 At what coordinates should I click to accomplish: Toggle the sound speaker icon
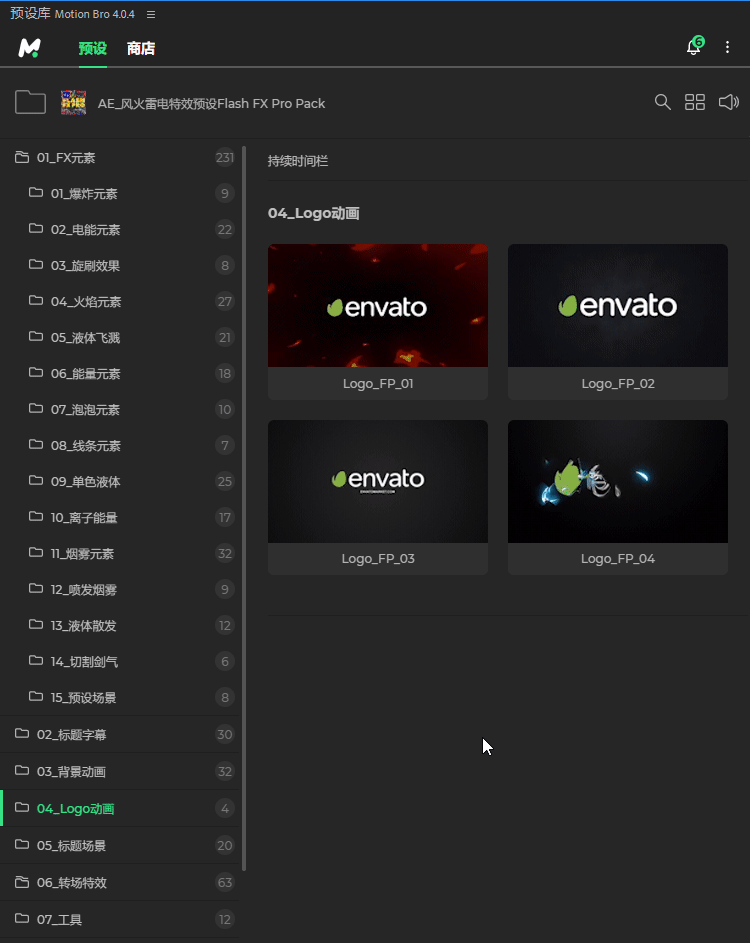(x=728, y=102)
